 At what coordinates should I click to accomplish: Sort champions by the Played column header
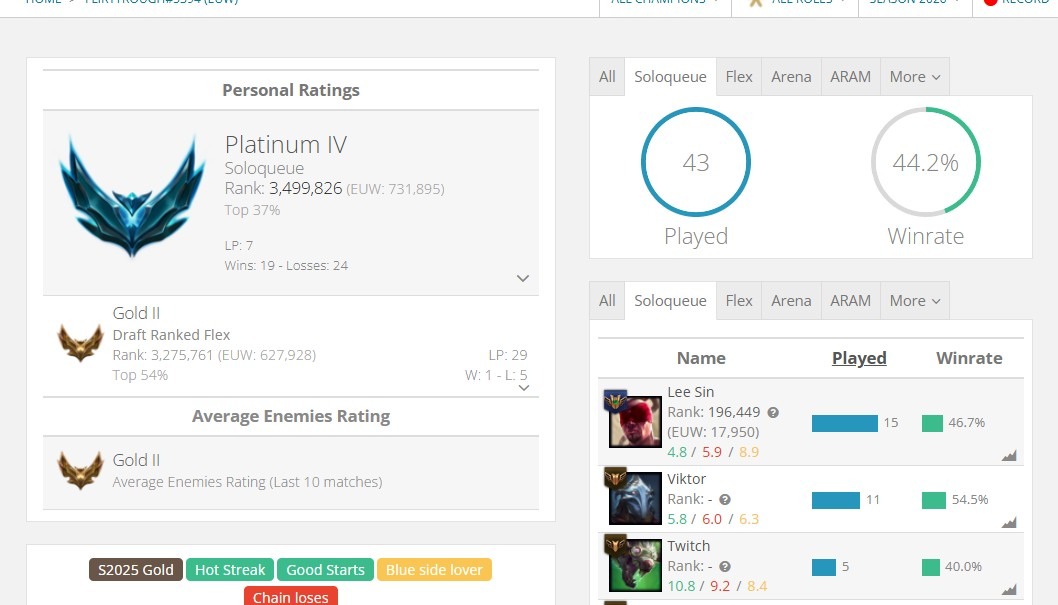(859, 358)
